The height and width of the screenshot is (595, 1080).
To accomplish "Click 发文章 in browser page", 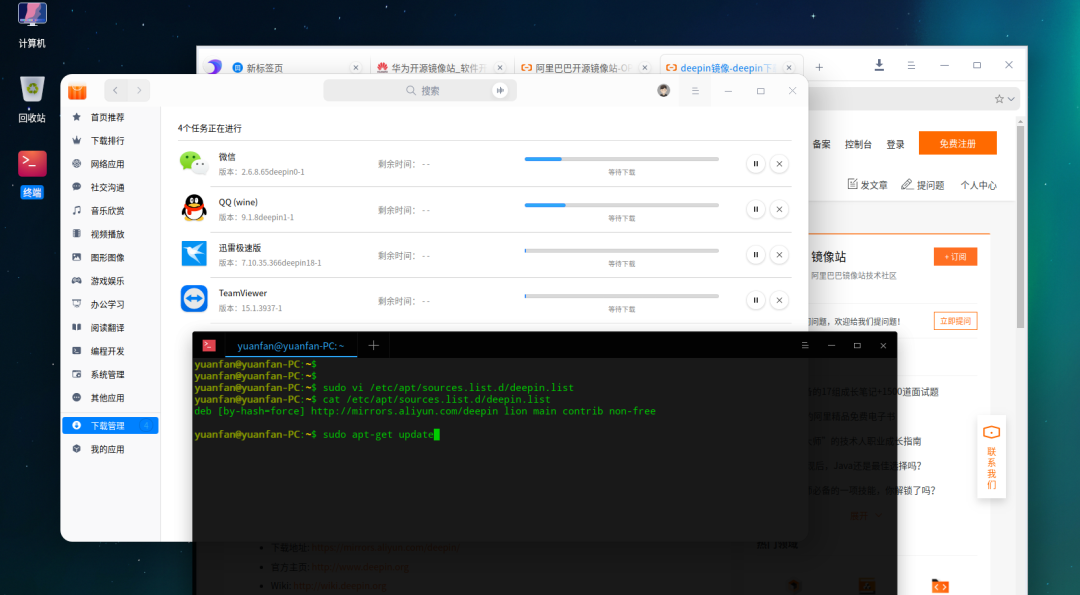I will [867, 185].
